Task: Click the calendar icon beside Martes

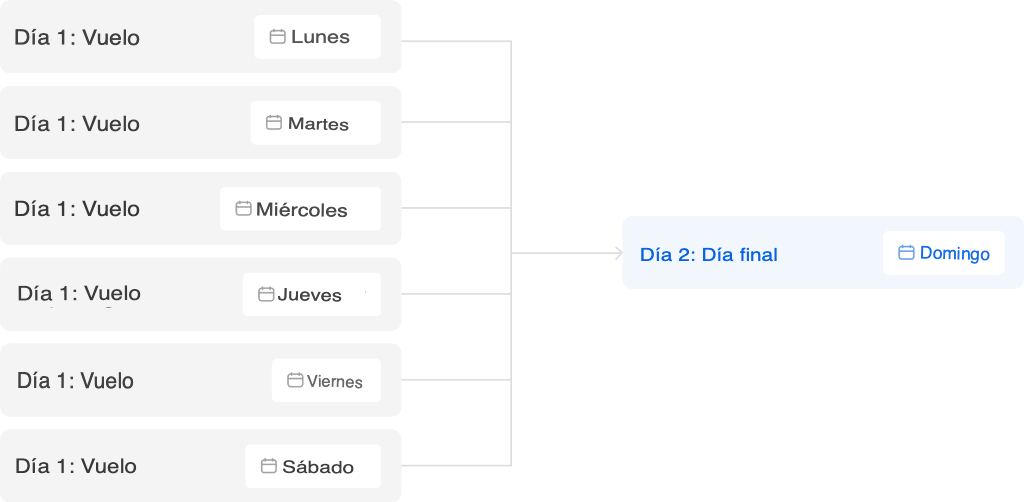Action: (x=274, y=123)
